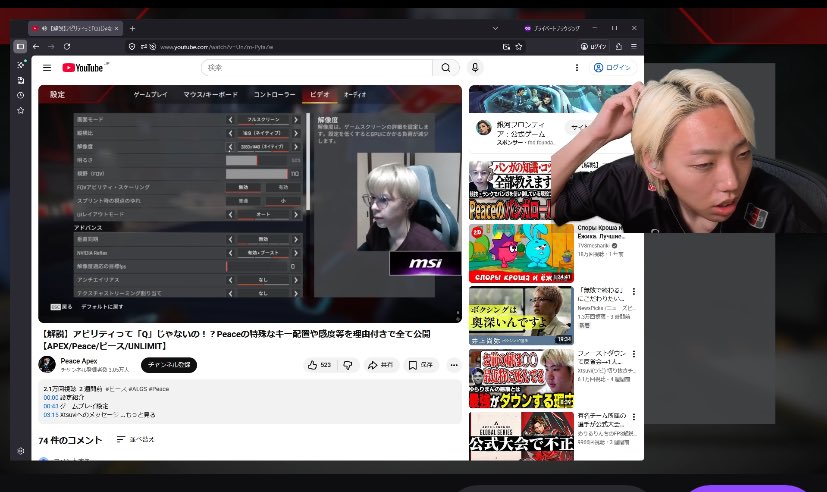The height and width of the screenshot is (492, 827).
Task: Open Peace Apex channel avatar
Action: [47, 364]
